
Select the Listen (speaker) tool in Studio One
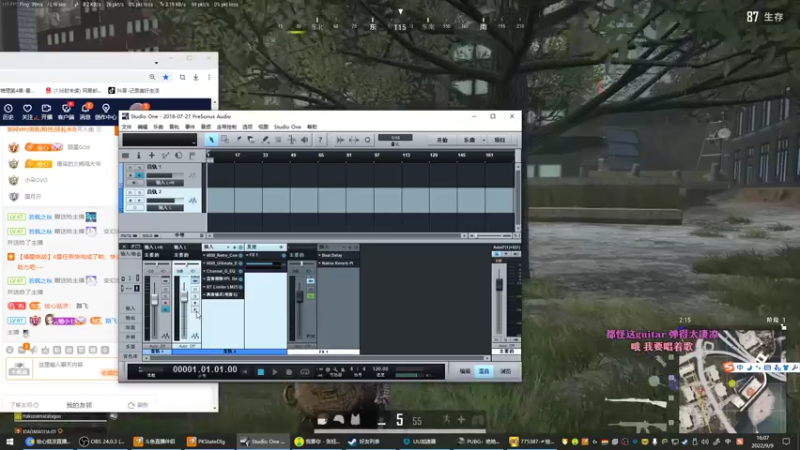click(x=305, y=140)
